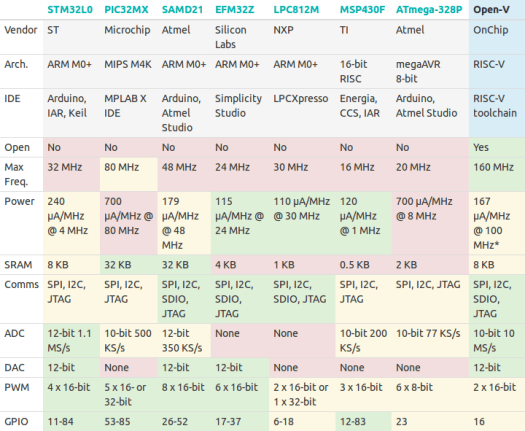Image resolution: width=525 pixels, height=431 pixels.
Task: Select the Vendor row label
Action: [21, 30]
